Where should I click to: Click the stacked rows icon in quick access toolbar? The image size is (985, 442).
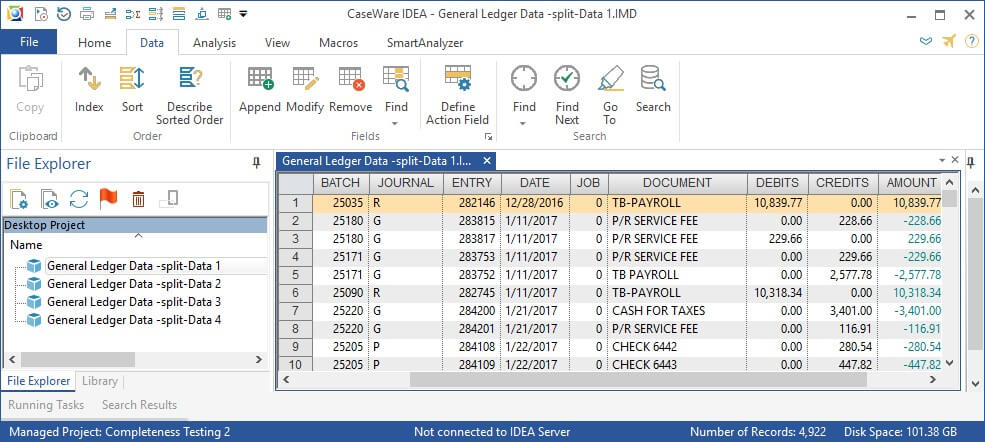pos(178,13)
